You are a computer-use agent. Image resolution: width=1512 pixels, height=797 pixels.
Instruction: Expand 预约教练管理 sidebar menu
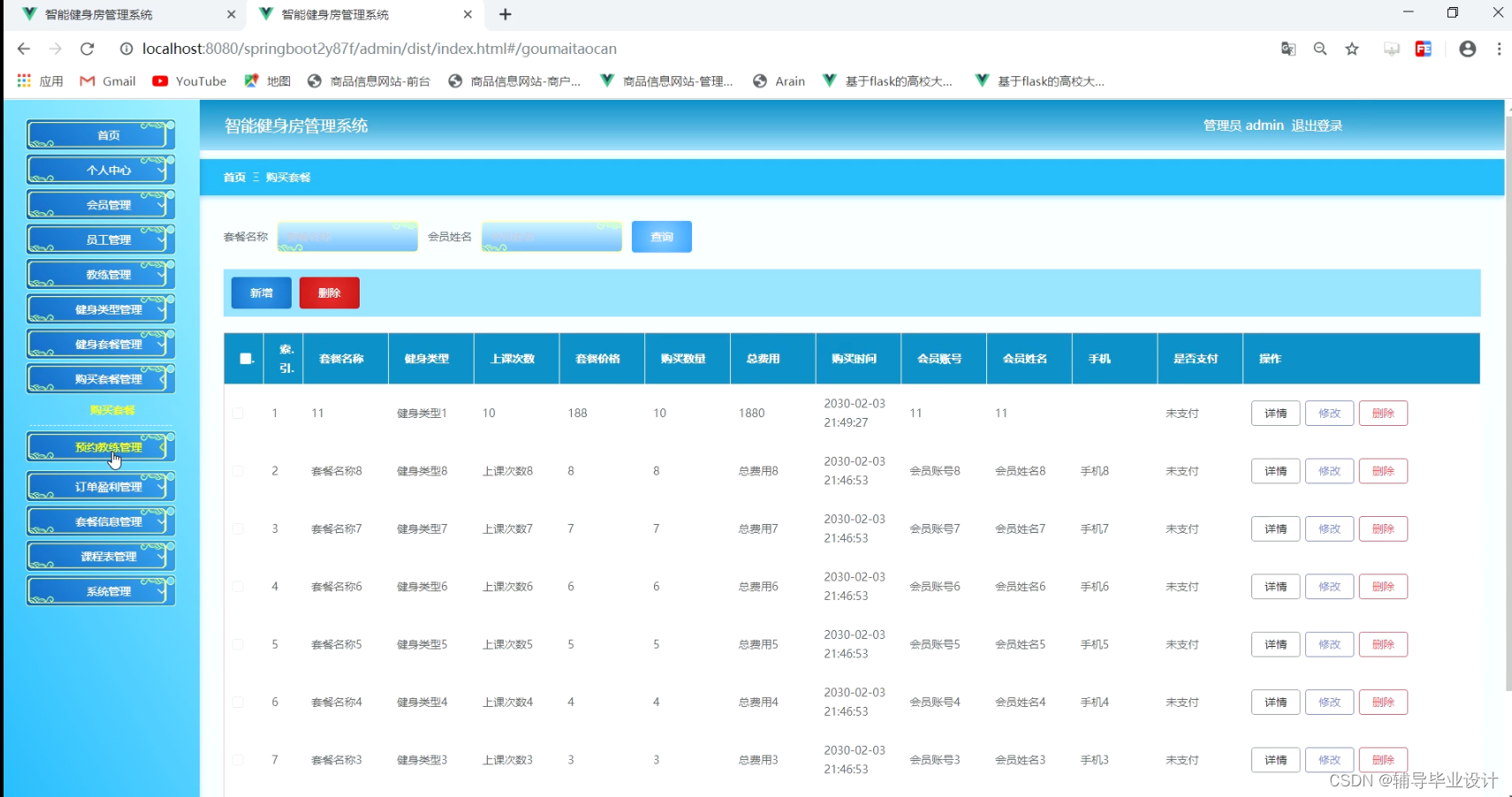(x=101, y=447)
